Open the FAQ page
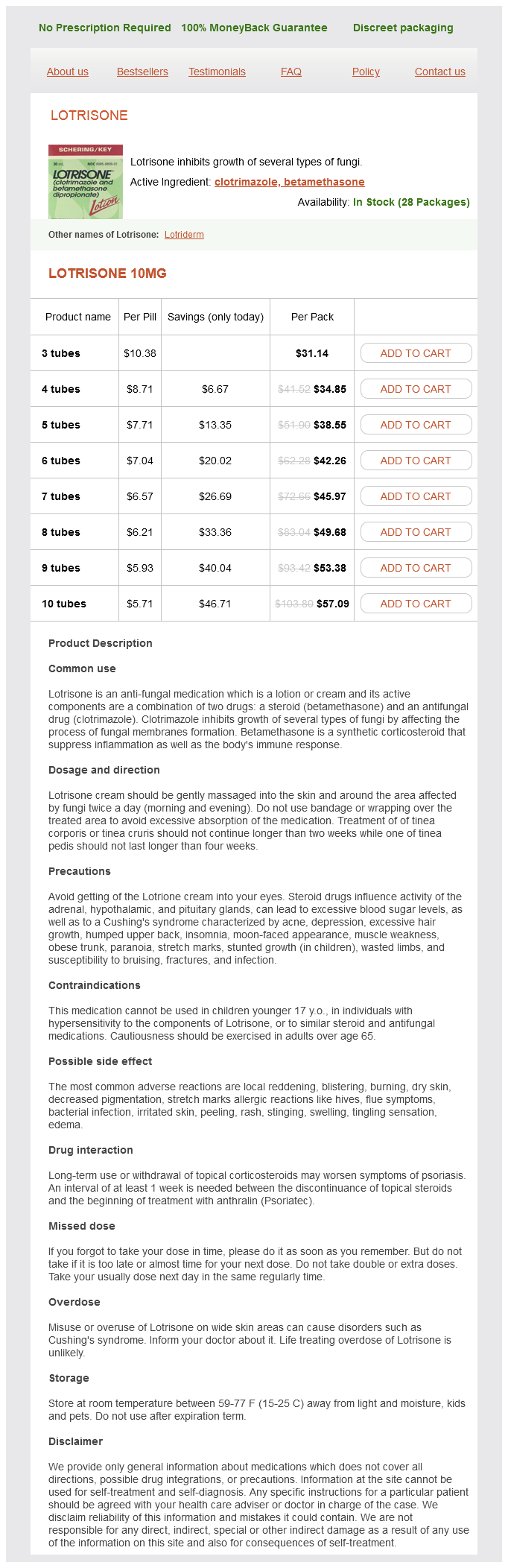 [x=291, y=72]
